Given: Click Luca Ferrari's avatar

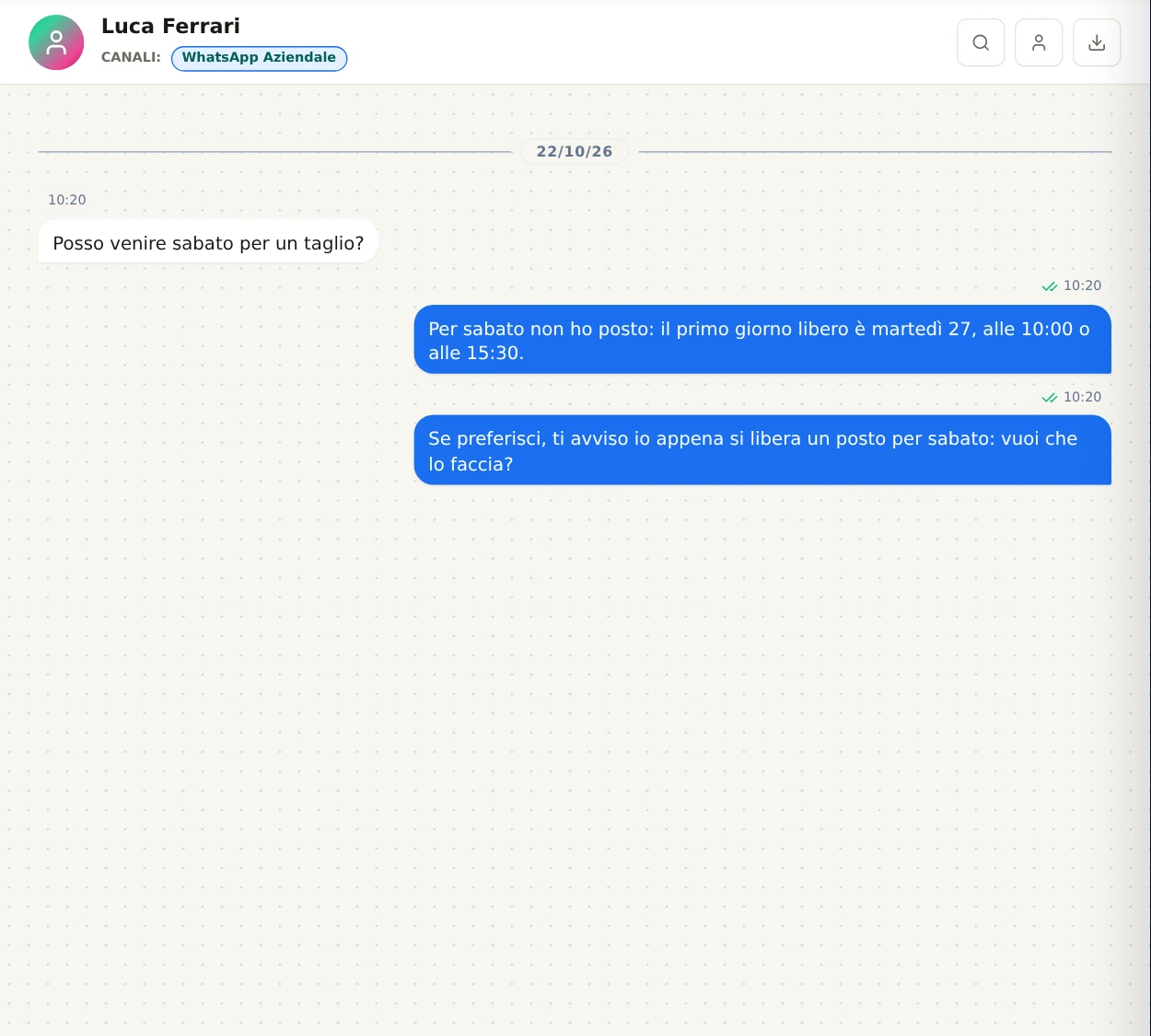Looking at the screenshot, I should (x=56, y=42).
